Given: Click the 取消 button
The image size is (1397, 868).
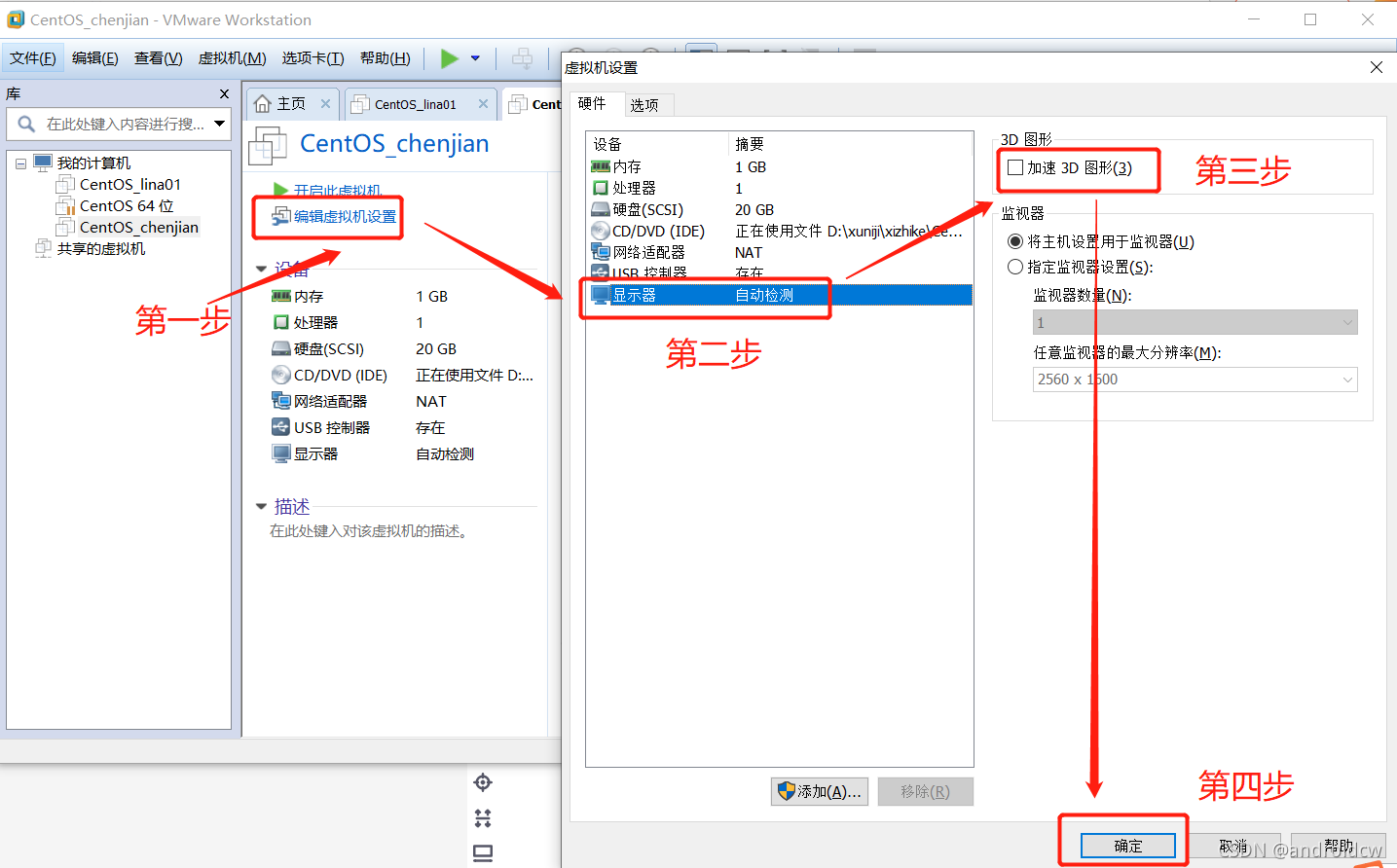Looking at the screenshot, I should pyautogui.click(x=1233, y=847).
